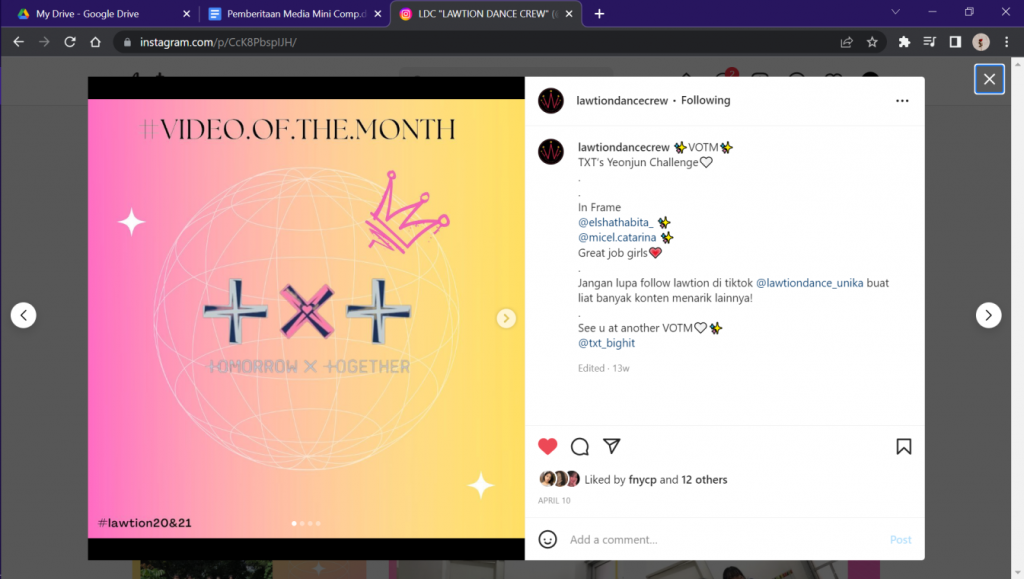Go to the next post arrow
The image size is (1024, 579).
click(x=988, y=315)
